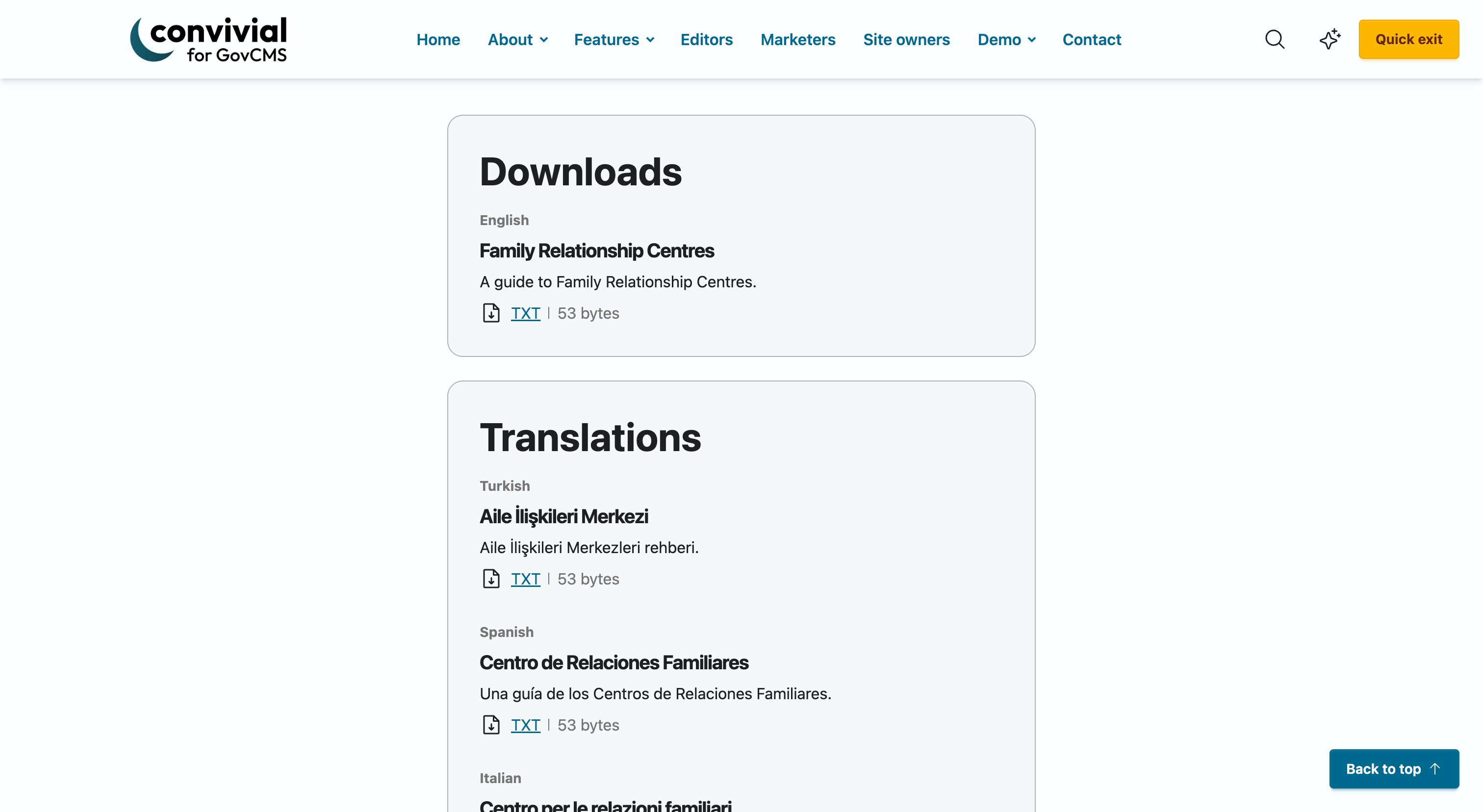The width and height of the screenshot is (1483, 812).
Task: Click the Convivial for GovCMS logo
Action: pyautogui.click(x=208, y=39)
